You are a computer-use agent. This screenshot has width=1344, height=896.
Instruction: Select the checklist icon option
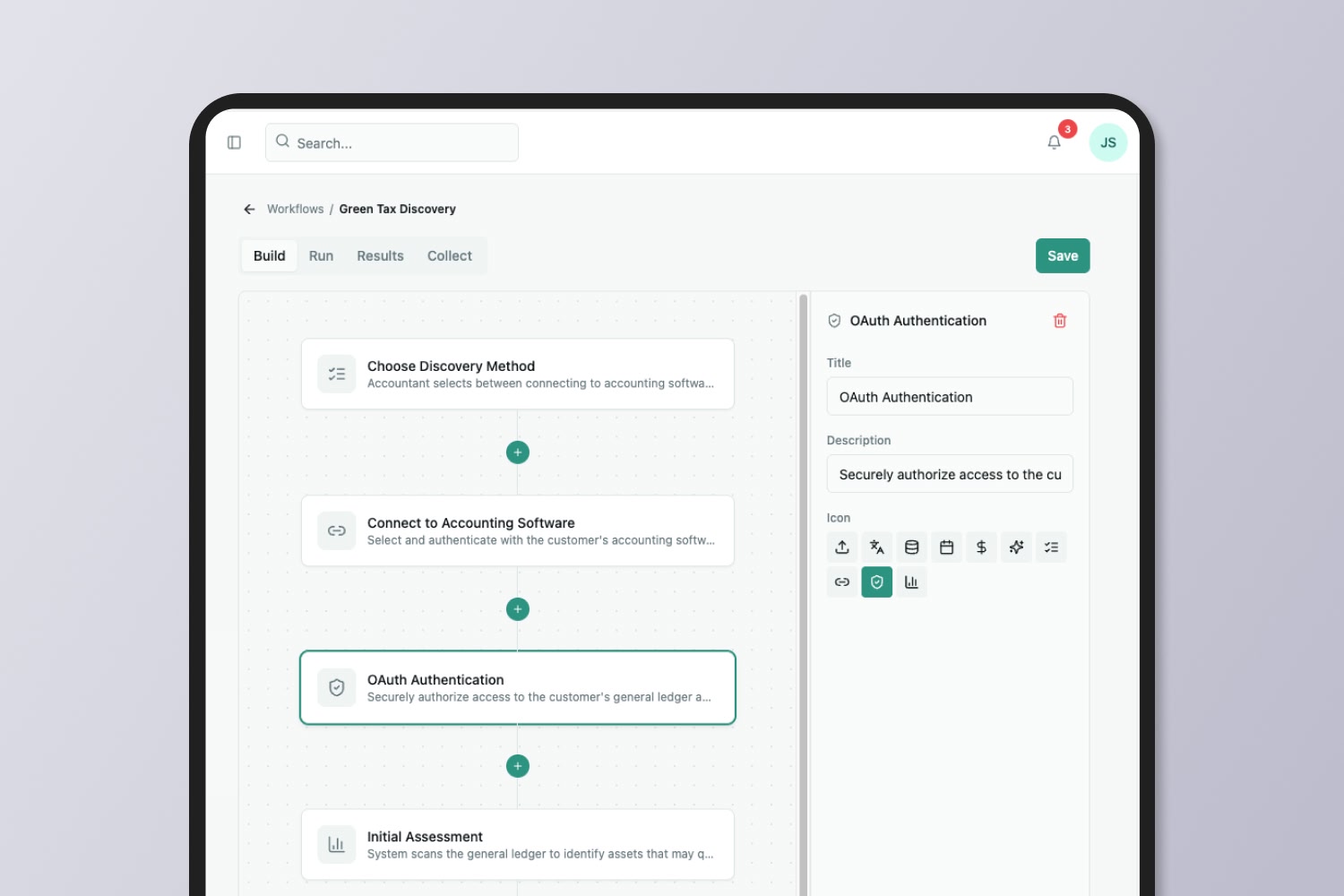pos(1051,547)
